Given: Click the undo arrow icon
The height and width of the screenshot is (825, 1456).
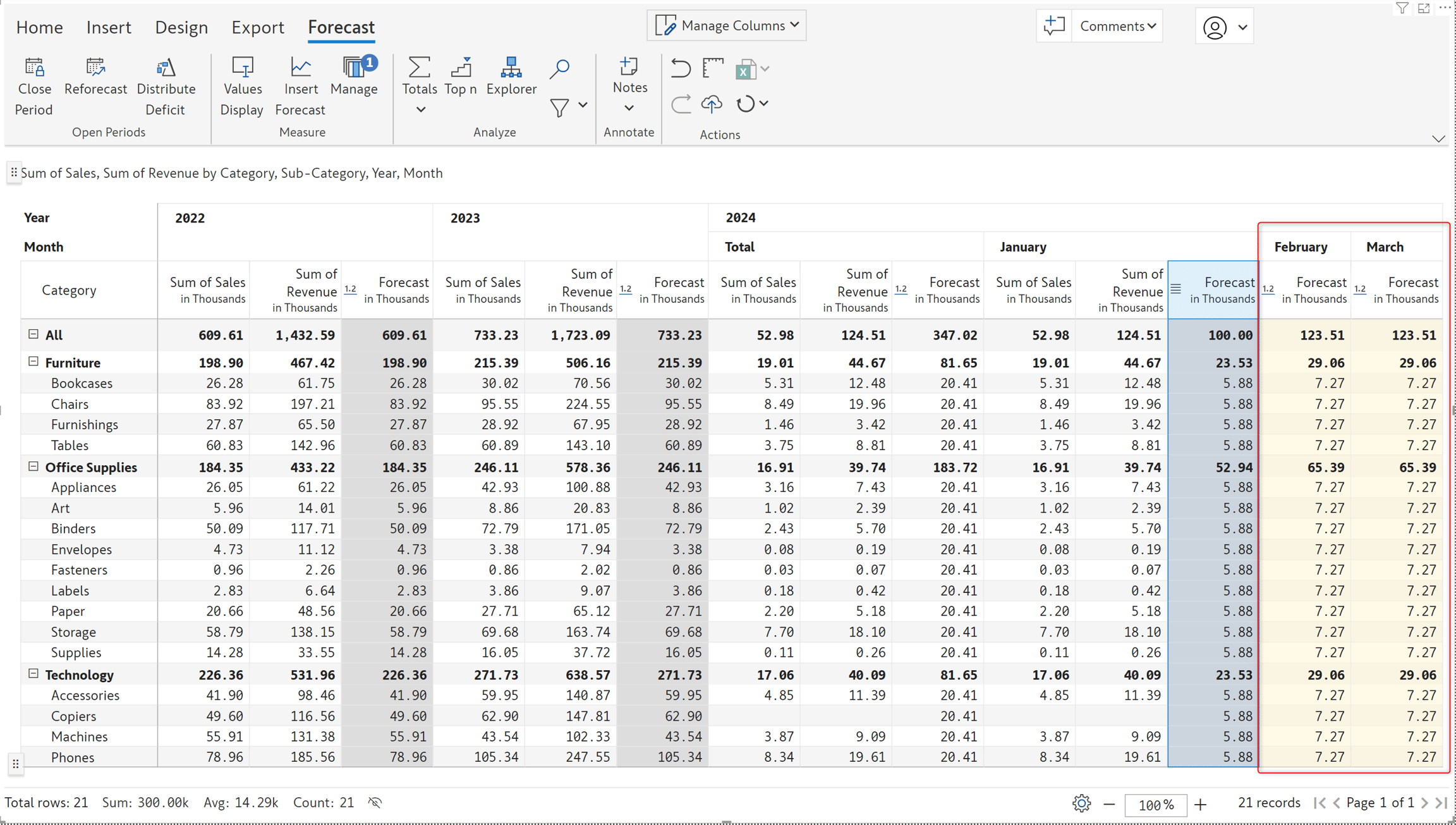Looking at the screenshot, I should tap(681, 68).
